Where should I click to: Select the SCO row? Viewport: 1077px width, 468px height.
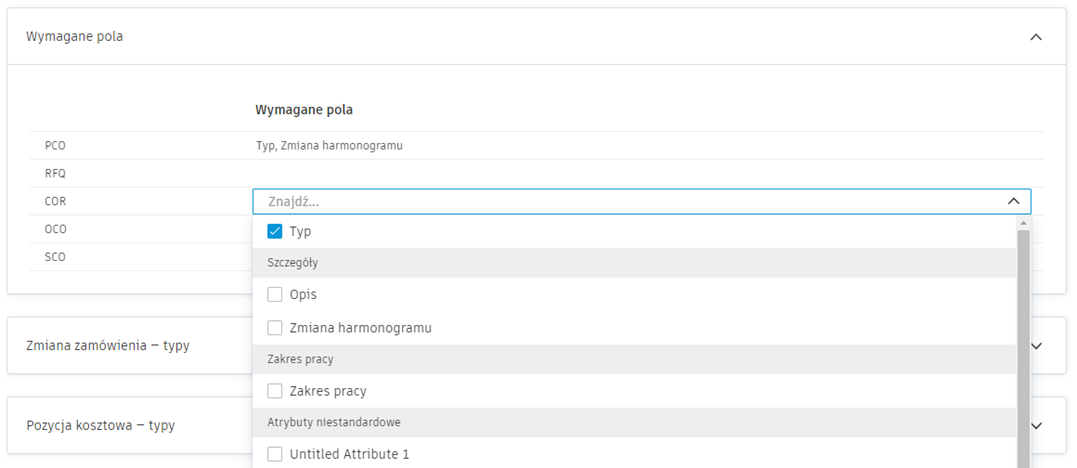tap(56, 257)
